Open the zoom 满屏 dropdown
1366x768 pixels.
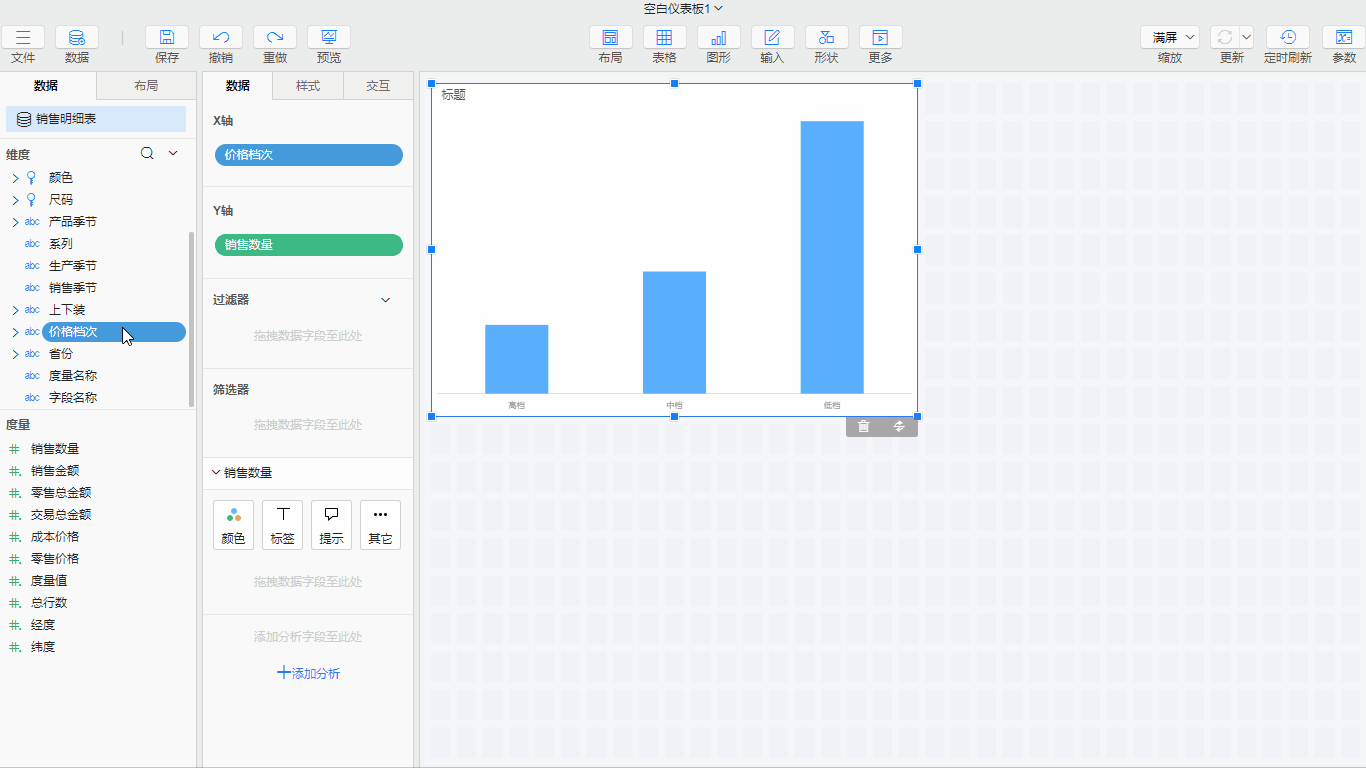tap(1169, 37)
